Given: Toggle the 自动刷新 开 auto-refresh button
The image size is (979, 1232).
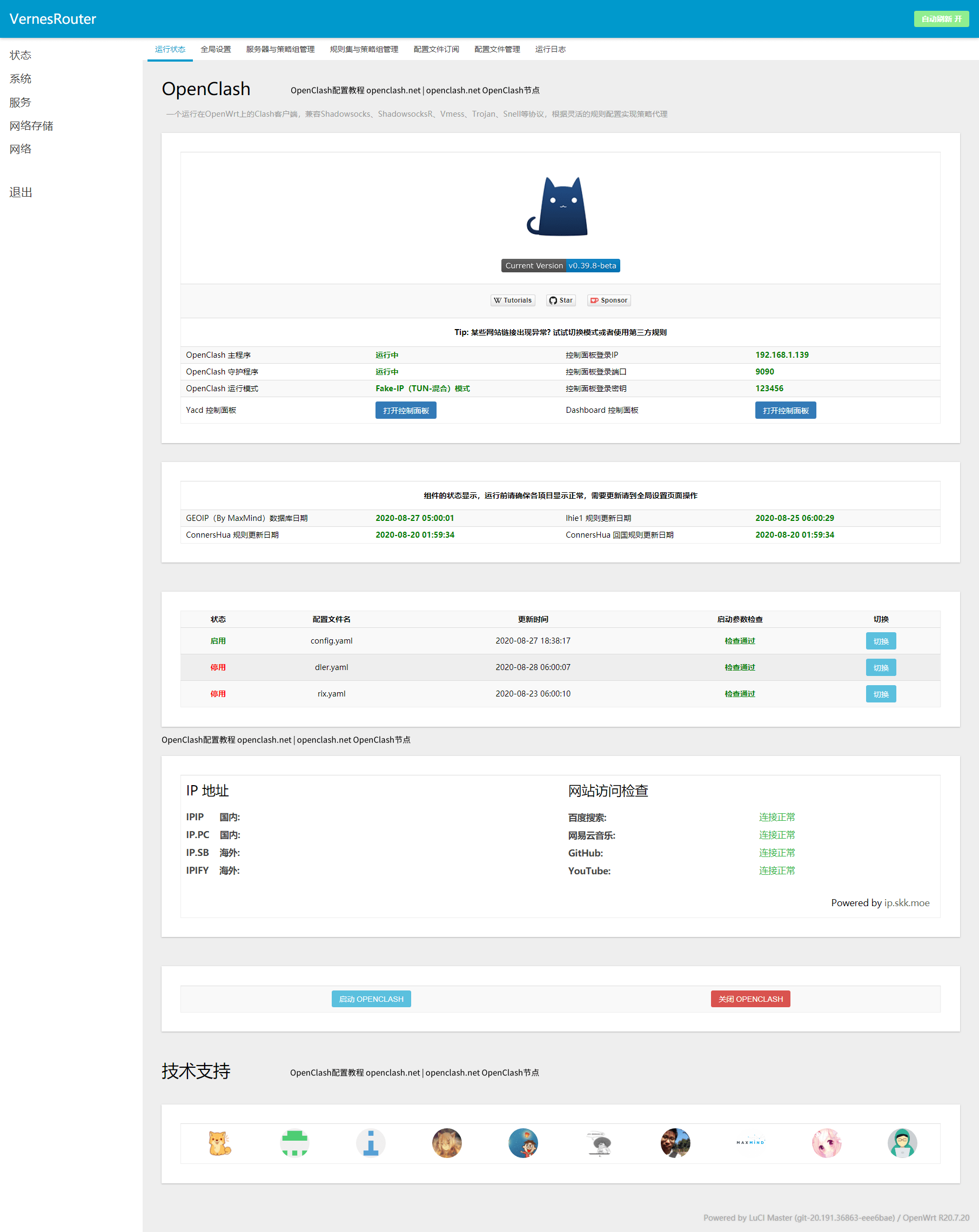Looking at the screenshot, I should tap(941, 19).
